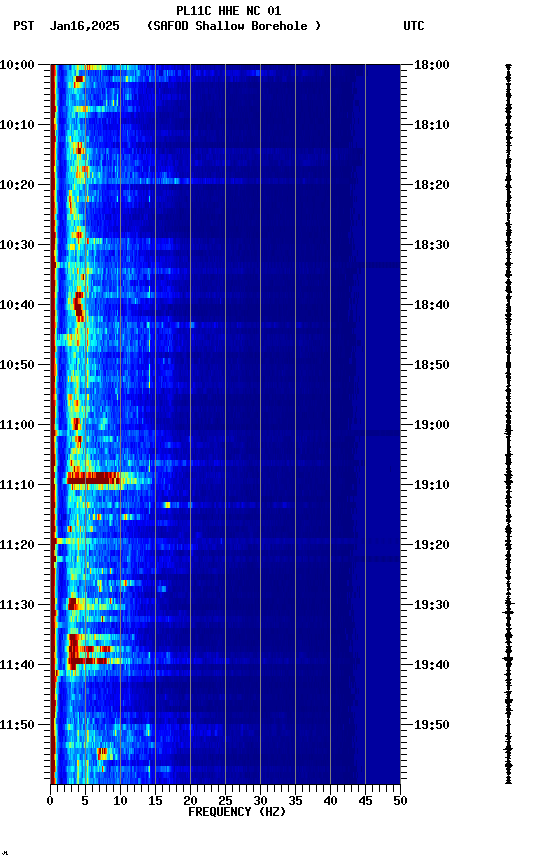Screen dimensions: 552x864
Task: Click the '30' frequency axis label
Action: (x=260, y=801)
